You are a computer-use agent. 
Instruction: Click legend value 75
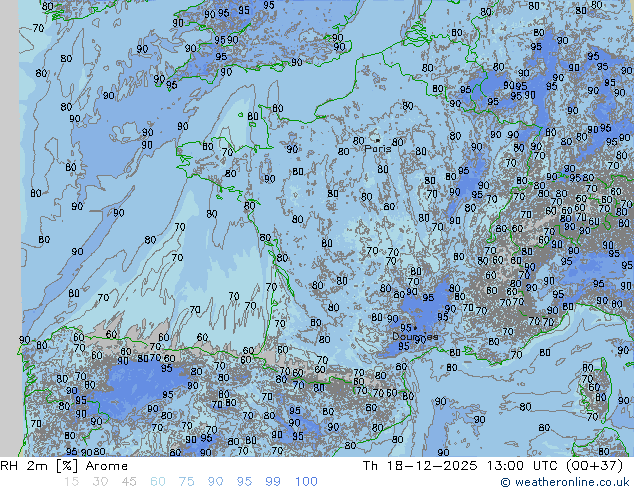187,482
